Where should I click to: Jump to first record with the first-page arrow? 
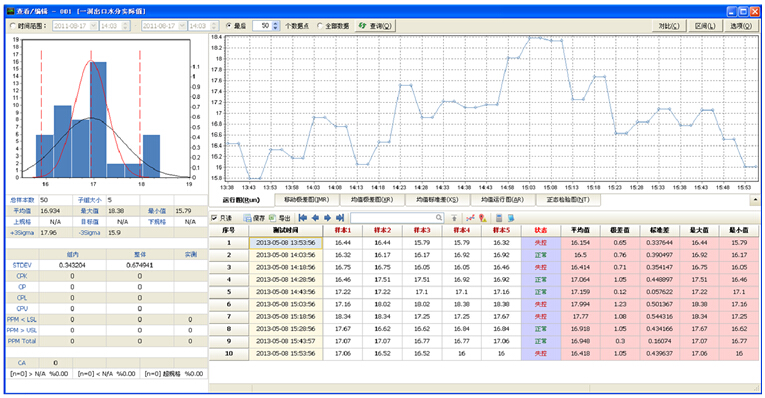(302, 218)
